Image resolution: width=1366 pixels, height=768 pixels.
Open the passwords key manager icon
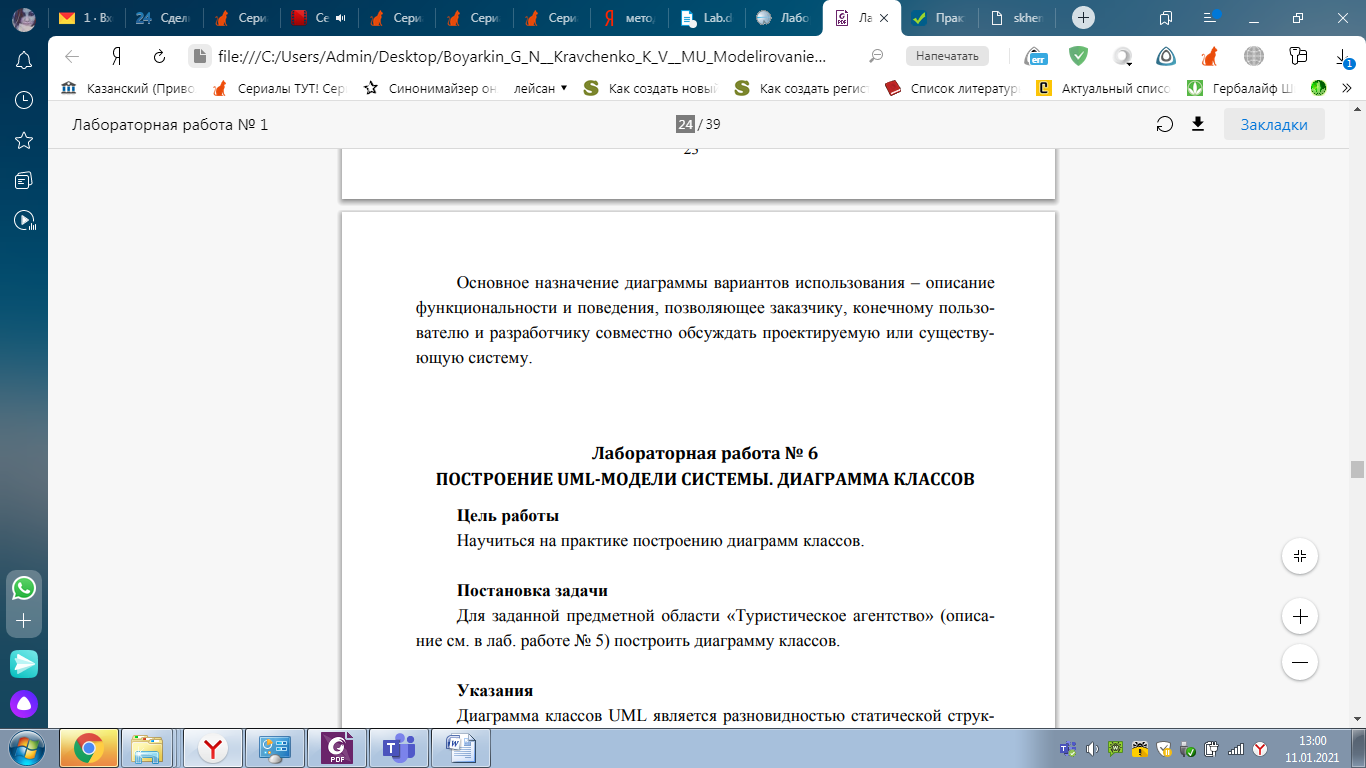[1298, 56]
